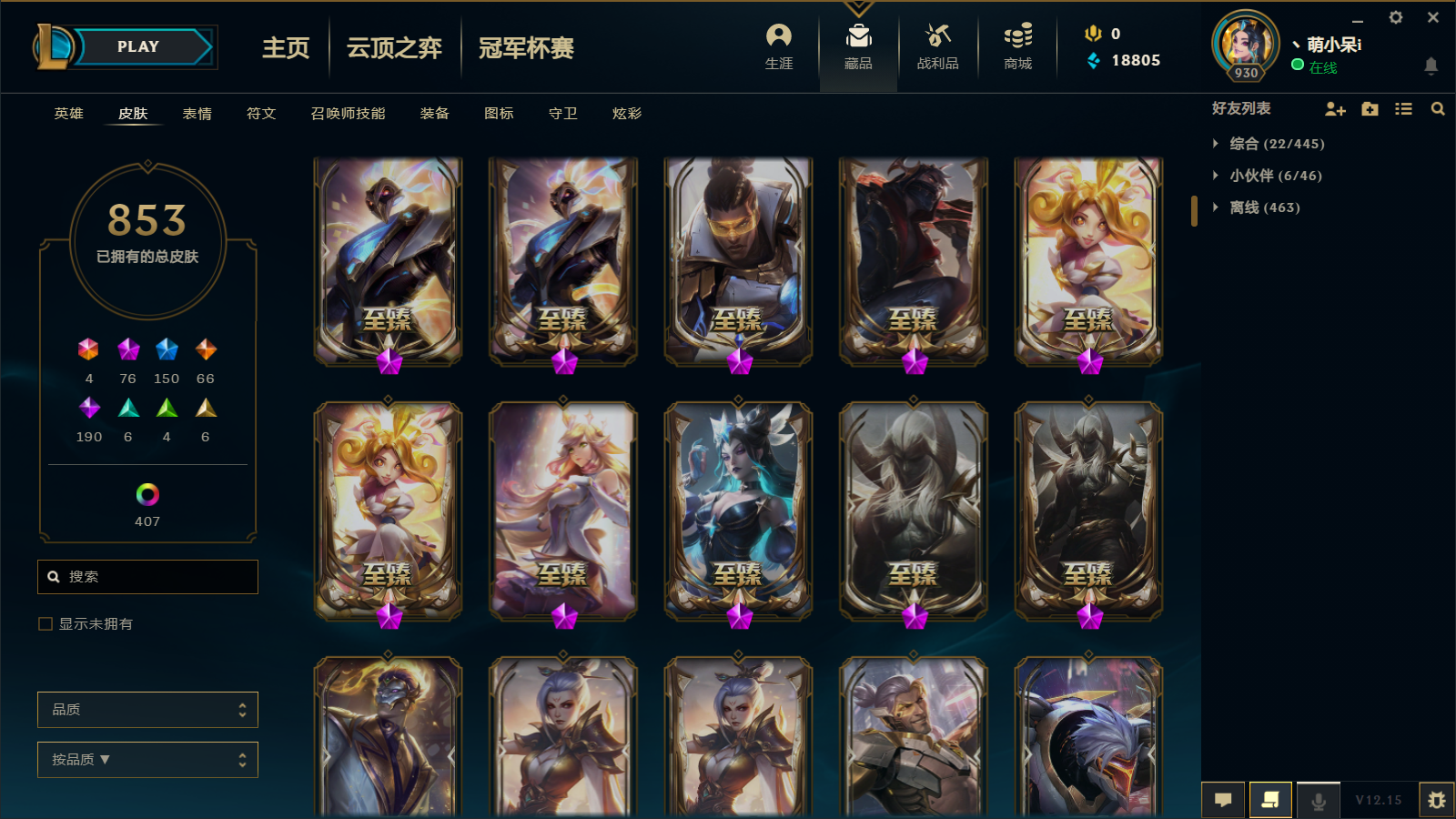Open the 品质 filter dropdown

tap(147, 710)
